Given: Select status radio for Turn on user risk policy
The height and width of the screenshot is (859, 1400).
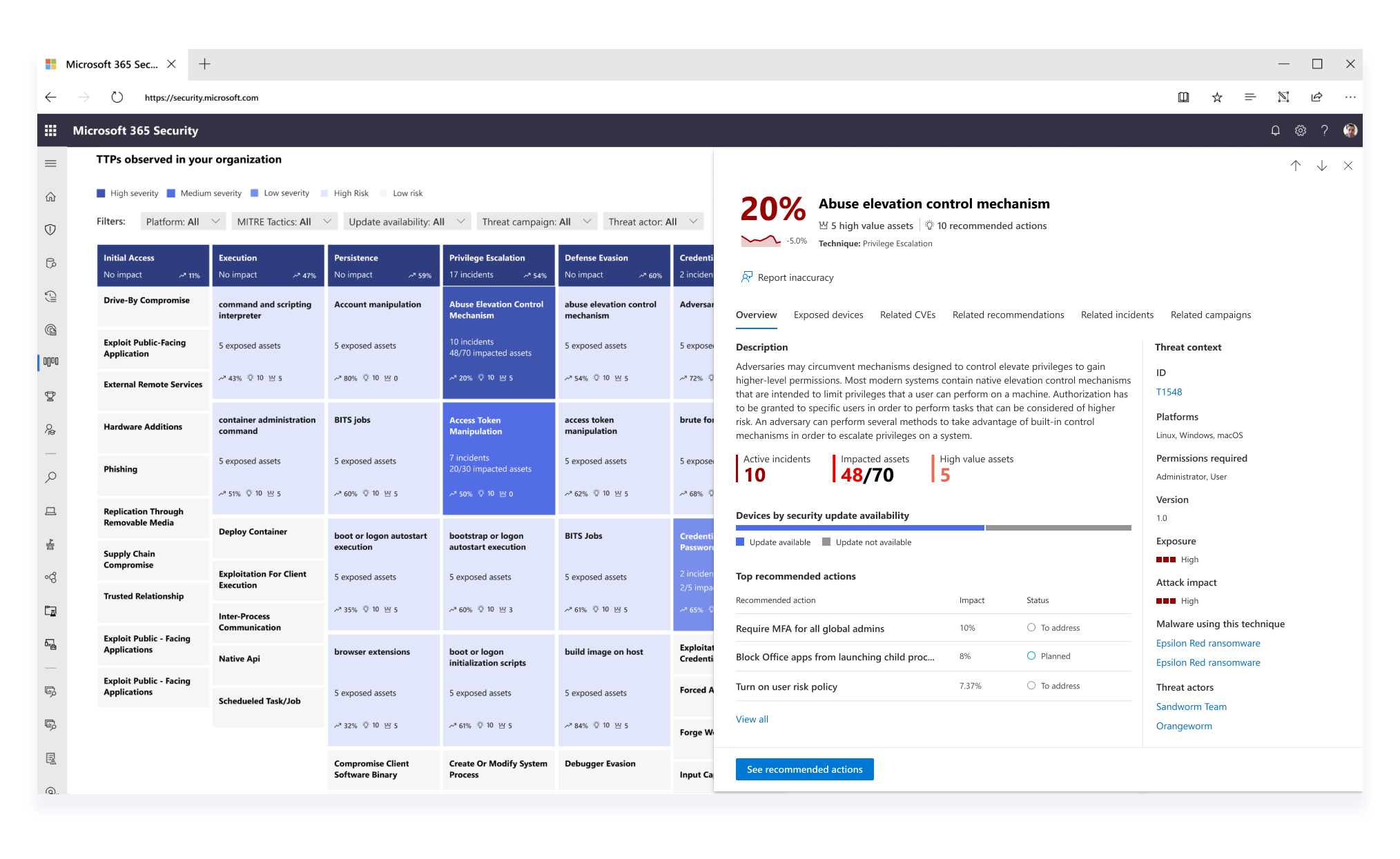Looking at the screenshot, I should coord(1031,685).
